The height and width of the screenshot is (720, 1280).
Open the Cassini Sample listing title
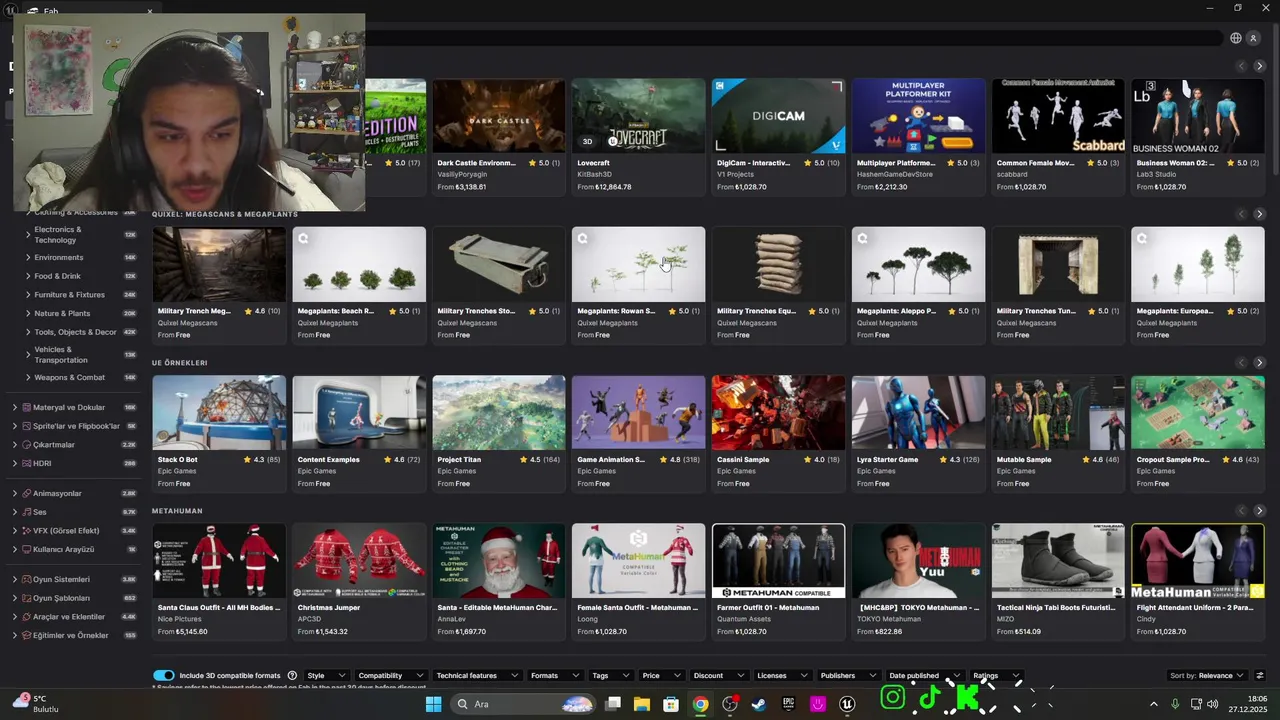point(743,459)
